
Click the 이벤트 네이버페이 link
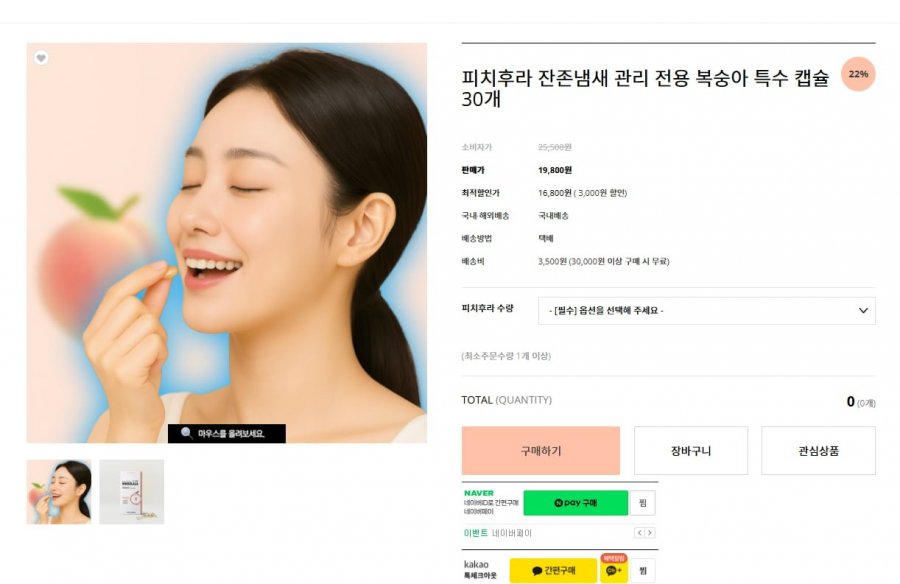click(x=498, y=533)
